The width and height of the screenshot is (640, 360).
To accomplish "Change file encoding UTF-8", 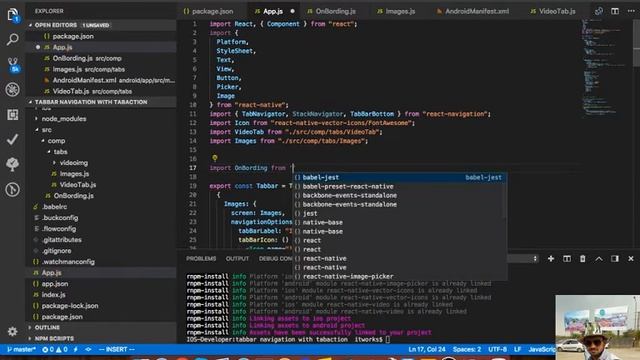I will (497, 349).
